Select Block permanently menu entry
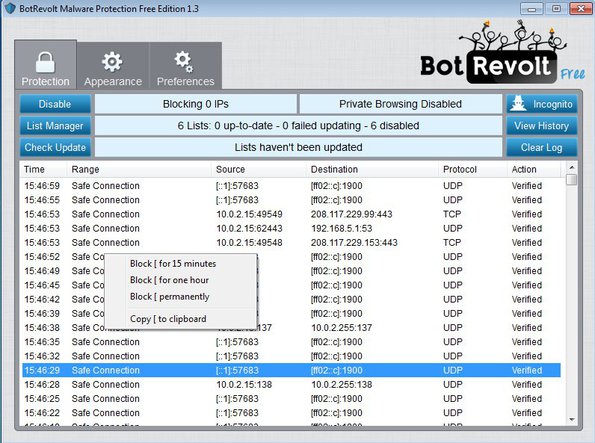 click(170, 296)
